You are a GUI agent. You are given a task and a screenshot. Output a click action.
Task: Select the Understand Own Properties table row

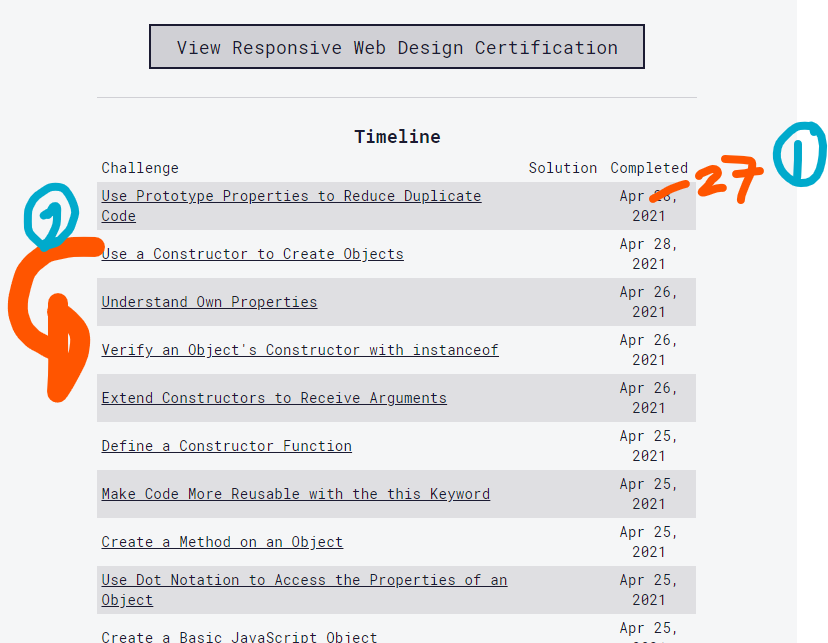[397, 302]
